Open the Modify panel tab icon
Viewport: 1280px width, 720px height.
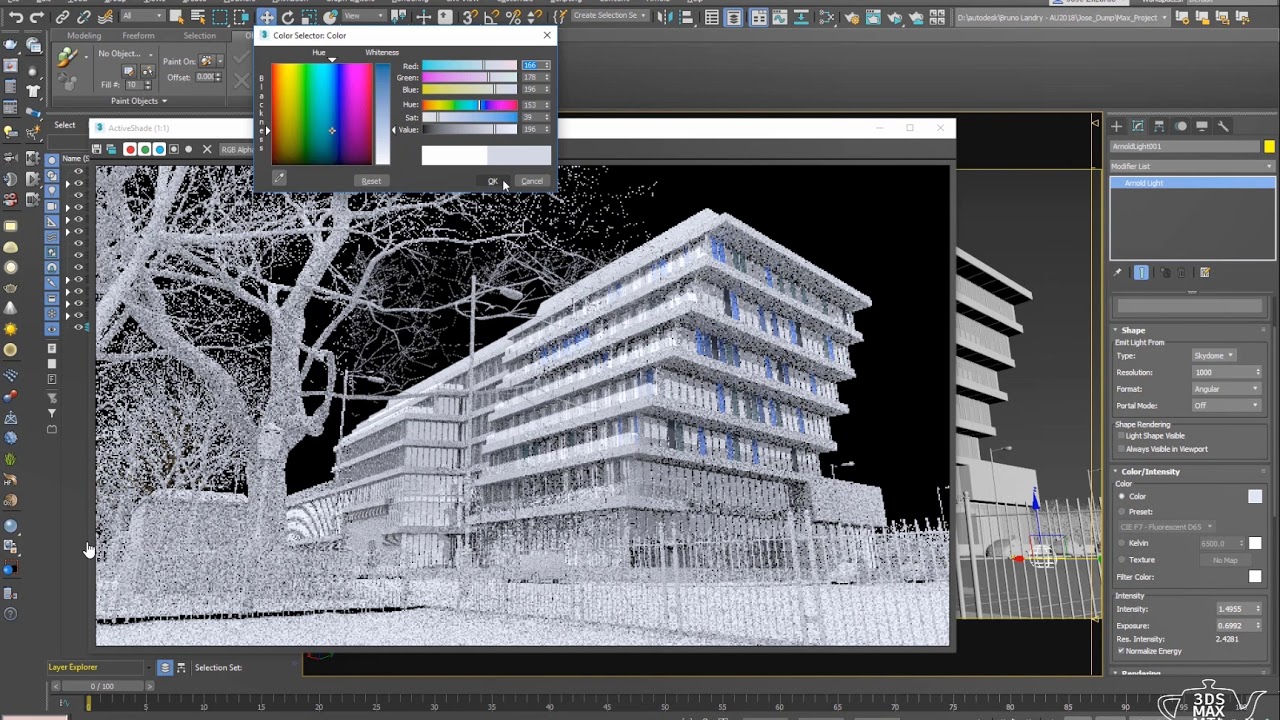tap(1138, 126)
